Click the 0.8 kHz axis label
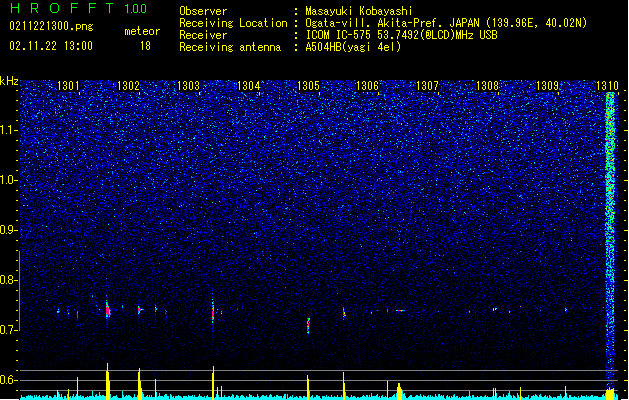This screenshot has height=400, width=629. [9, 280]
